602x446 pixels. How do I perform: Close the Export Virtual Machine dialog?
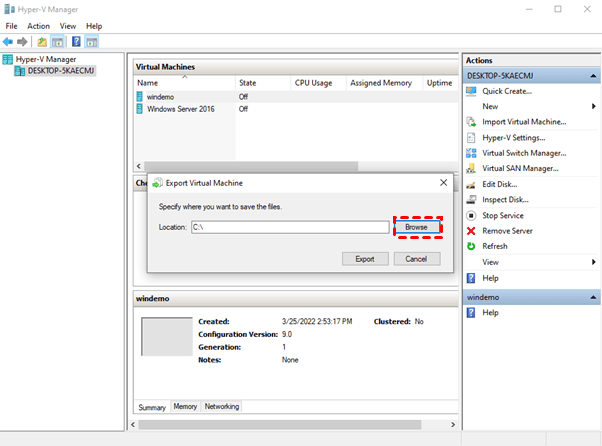coord(443,183)
